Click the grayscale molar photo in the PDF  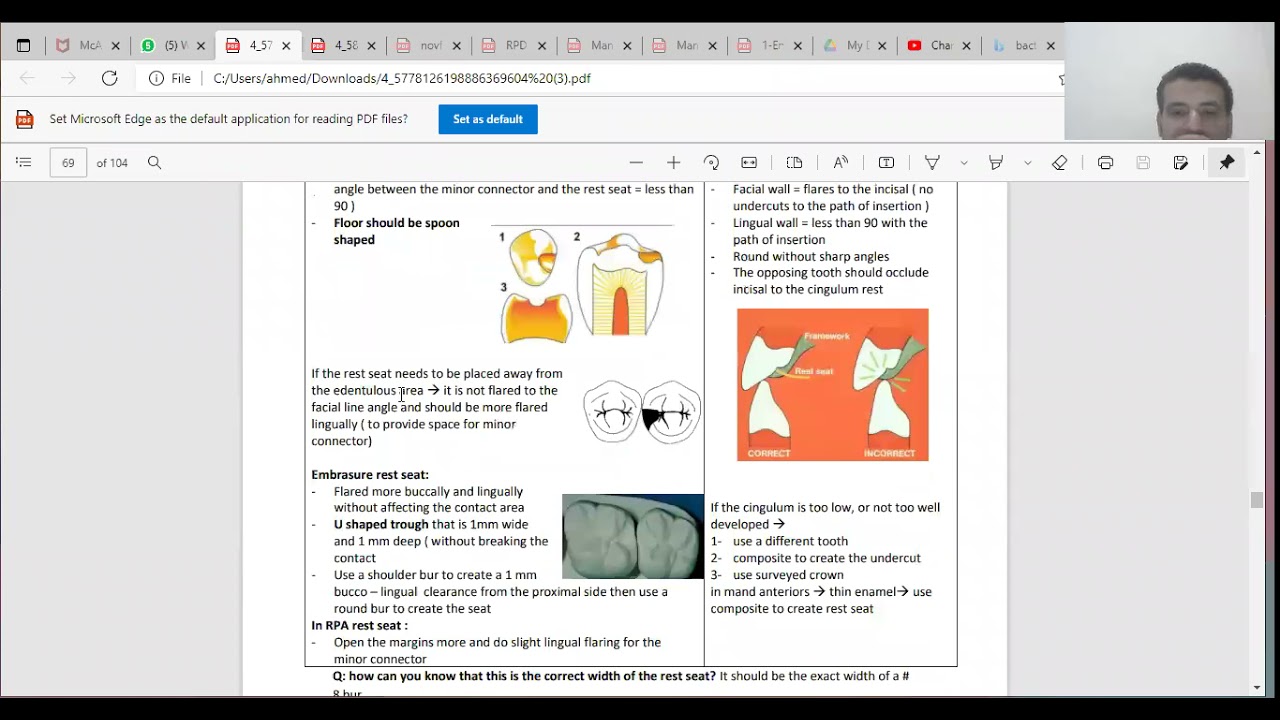pos(633,536)
